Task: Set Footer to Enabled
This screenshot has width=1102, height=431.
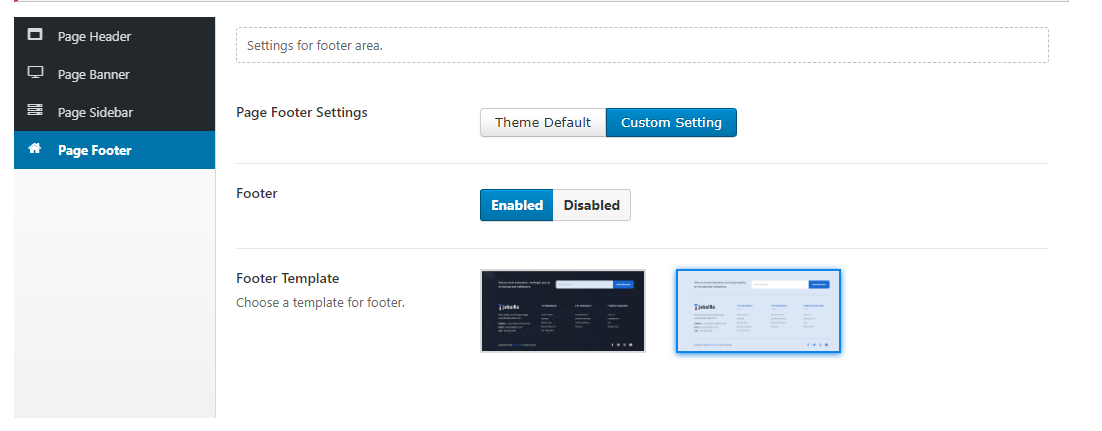Action: 516,205
